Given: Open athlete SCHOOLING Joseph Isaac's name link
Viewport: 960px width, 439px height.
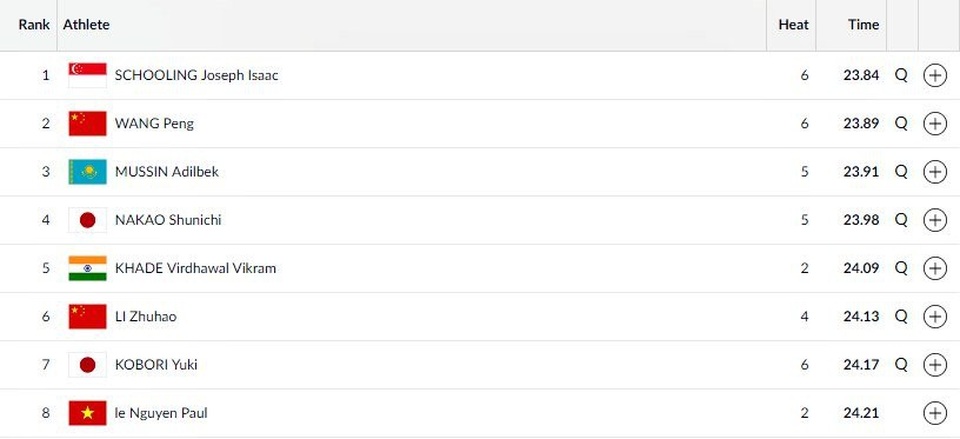Looking at the screenshot, I should pyautogui.click(x=196, y=75).
